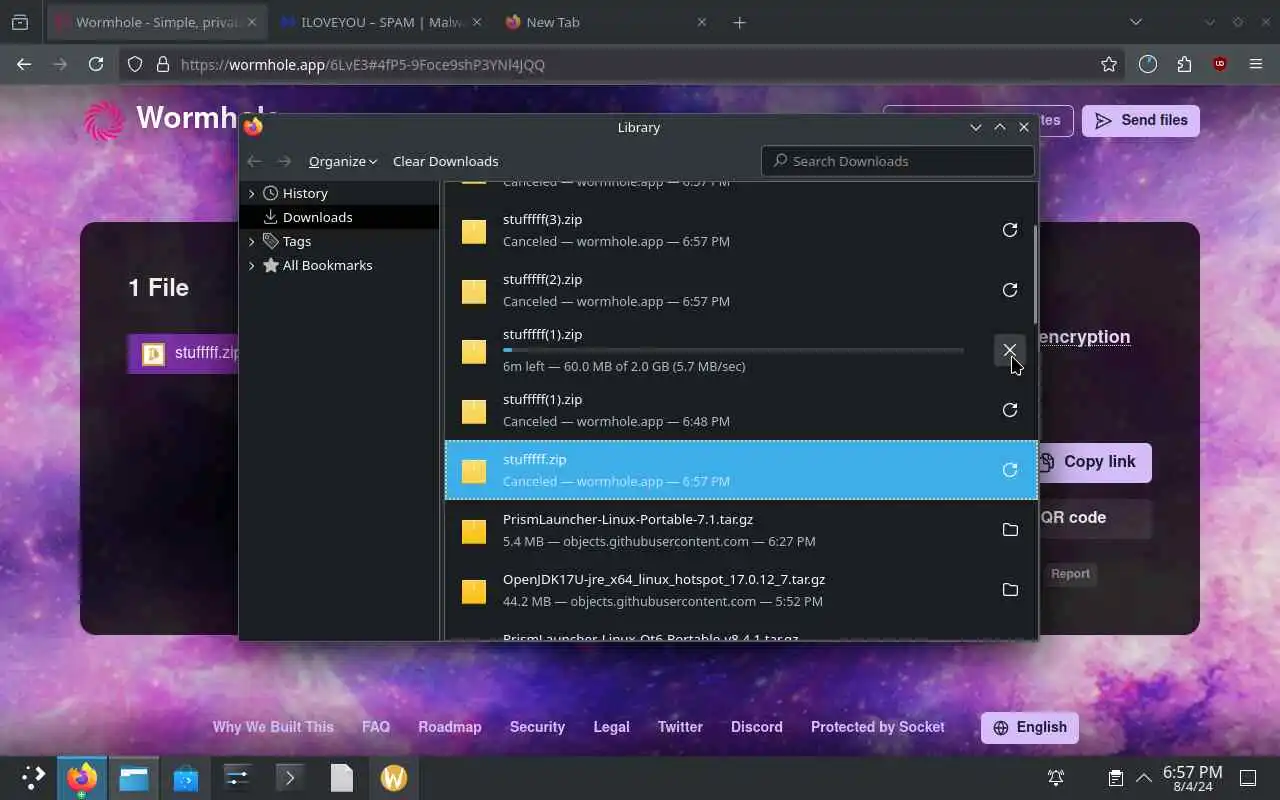The width and height of the screenshot is (1280, 800).
Task: Open the system settings taskbar icon
Action: 237,778
